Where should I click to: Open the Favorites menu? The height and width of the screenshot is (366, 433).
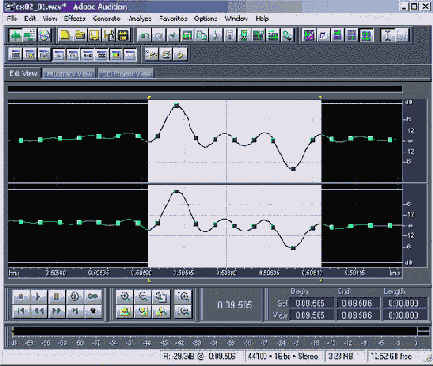pos(173,19)
